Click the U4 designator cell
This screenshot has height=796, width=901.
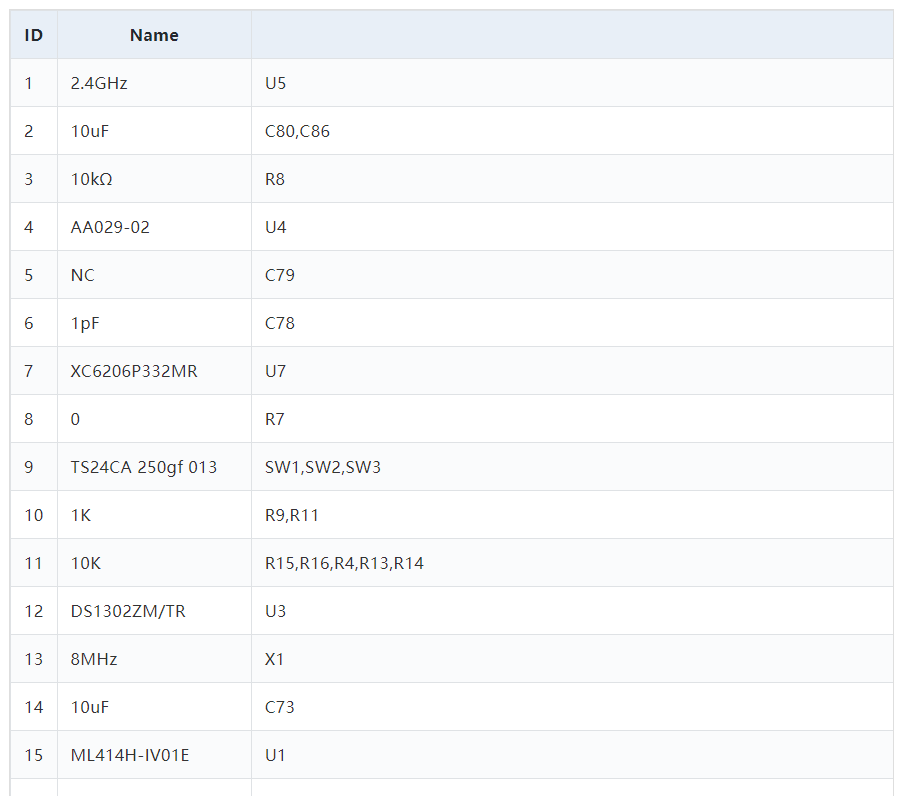point(572,227)
